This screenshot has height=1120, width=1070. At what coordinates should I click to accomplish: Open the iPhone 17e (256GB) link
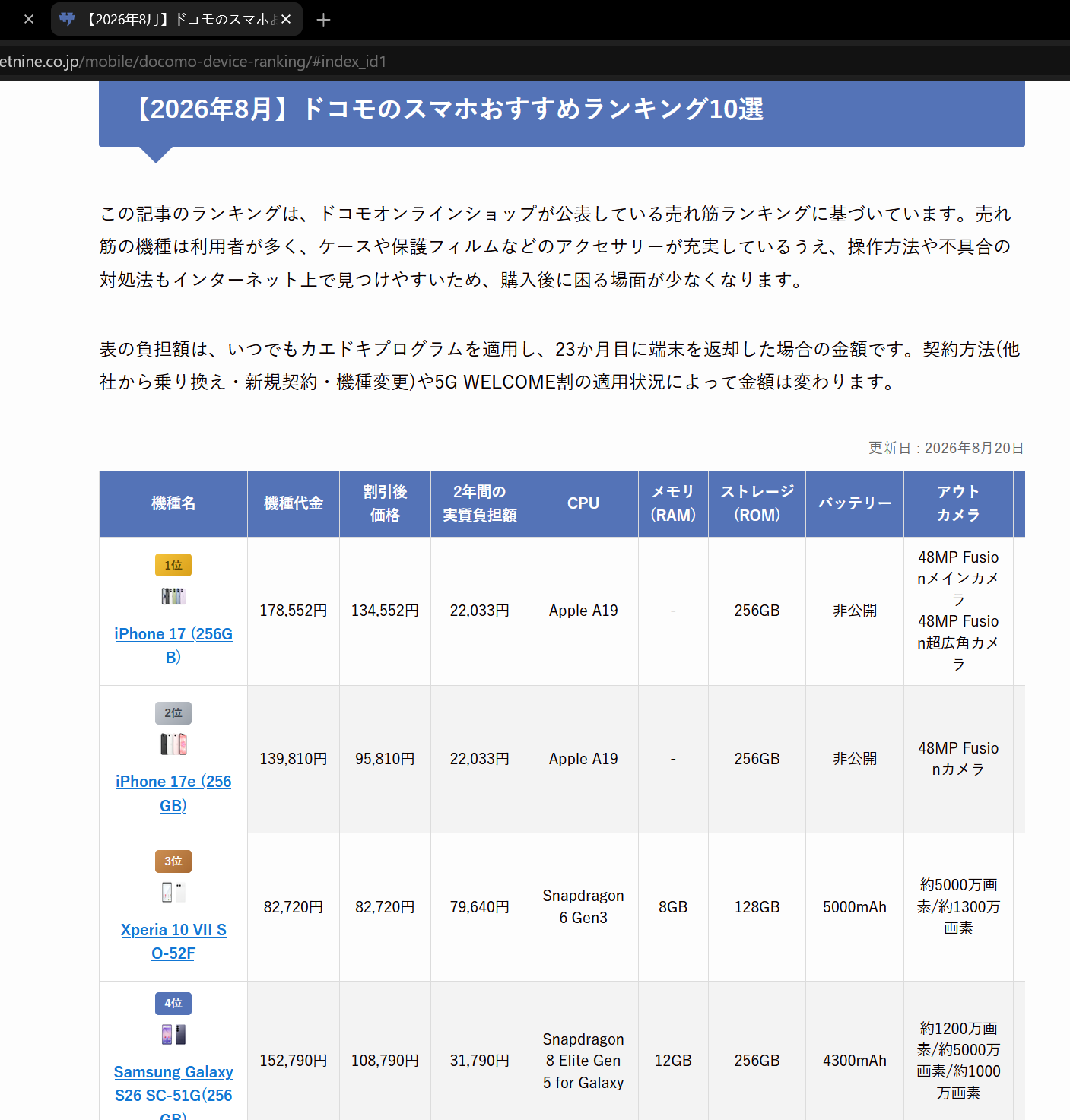[x=173, y=793]
